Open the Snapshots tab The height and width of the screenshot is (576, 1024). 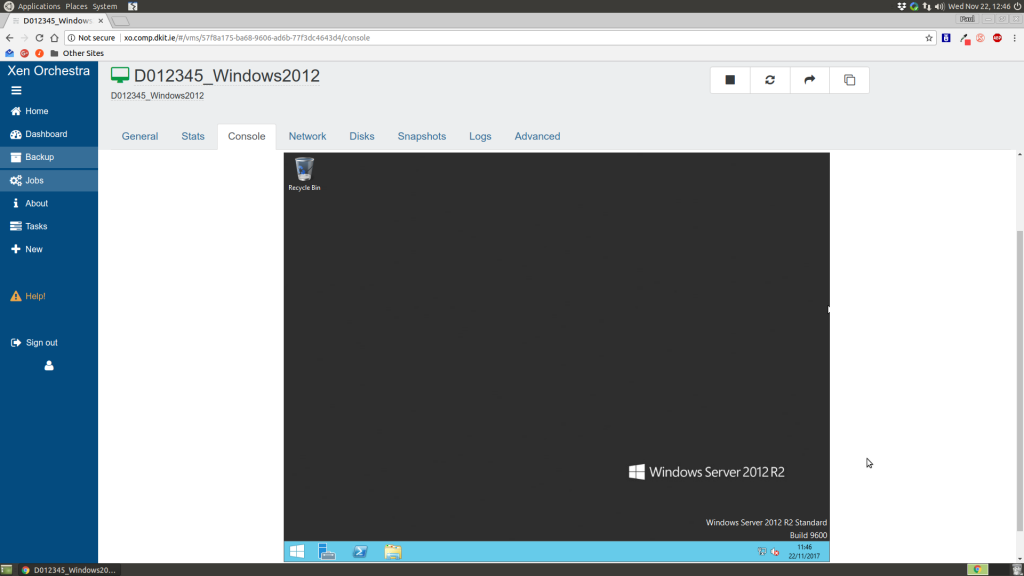pyautogui.click(x=422, y=136)
